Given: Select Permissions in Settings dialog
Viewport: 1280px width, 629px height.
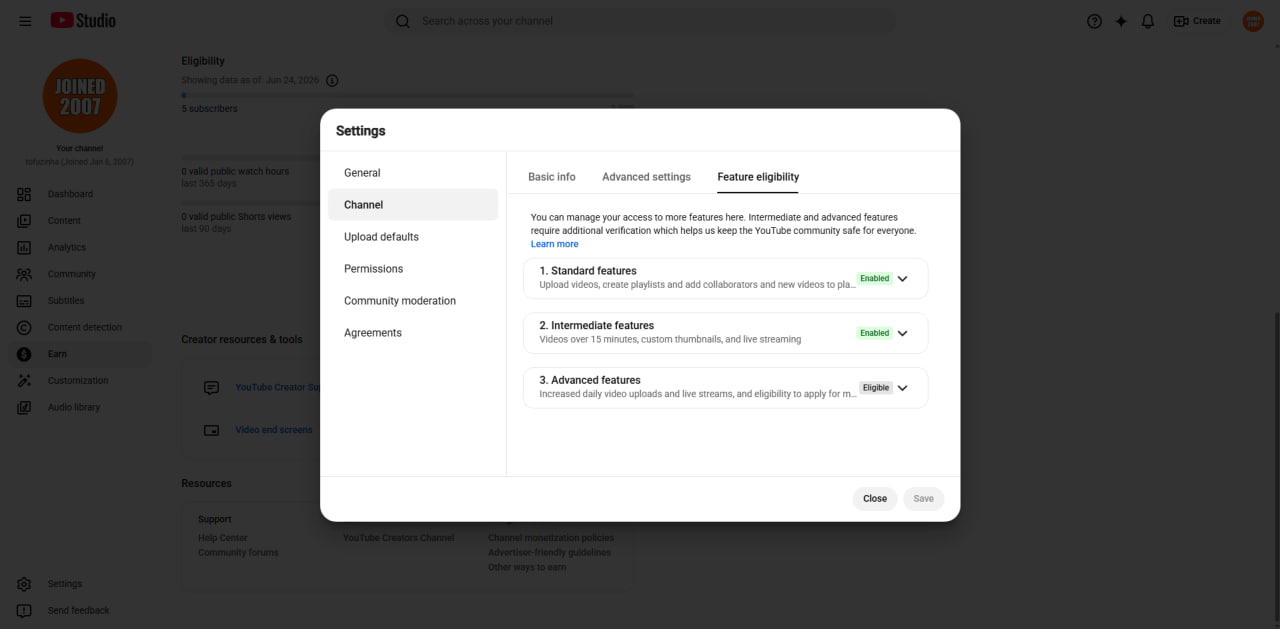Looking at the screenshot, I should [x=413, y=269].
